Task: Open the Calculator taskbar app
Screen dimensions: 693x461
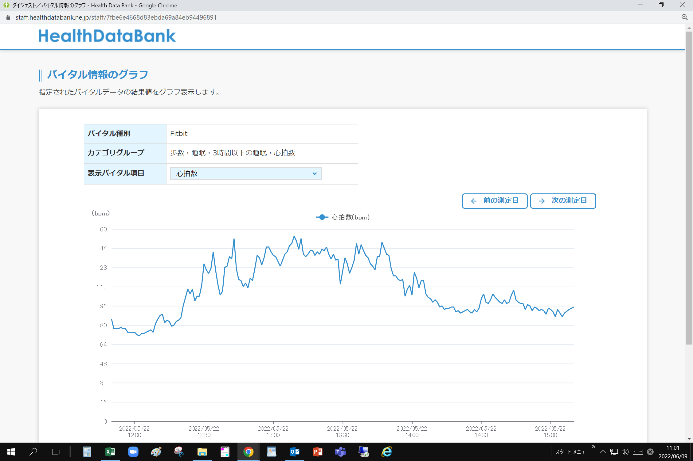Action: pos(87,452)
